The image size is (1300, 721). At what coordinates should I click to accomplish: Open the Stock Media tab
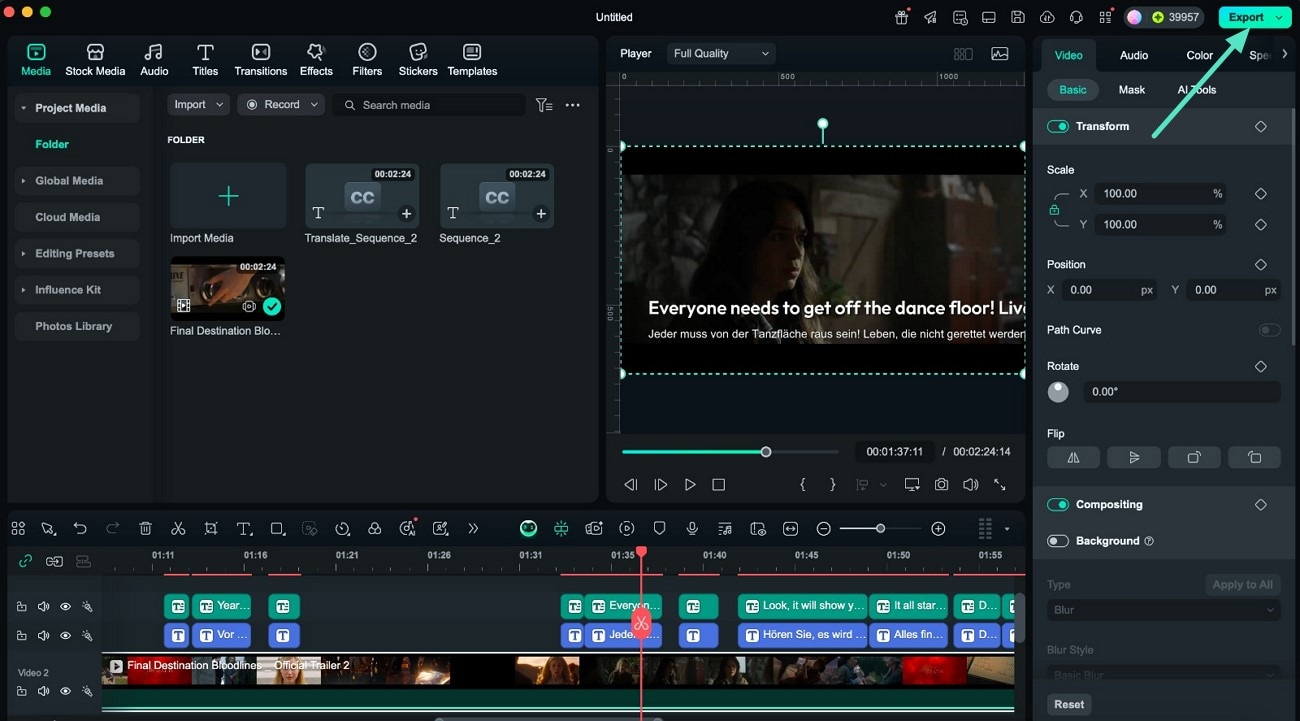(95, 60)
